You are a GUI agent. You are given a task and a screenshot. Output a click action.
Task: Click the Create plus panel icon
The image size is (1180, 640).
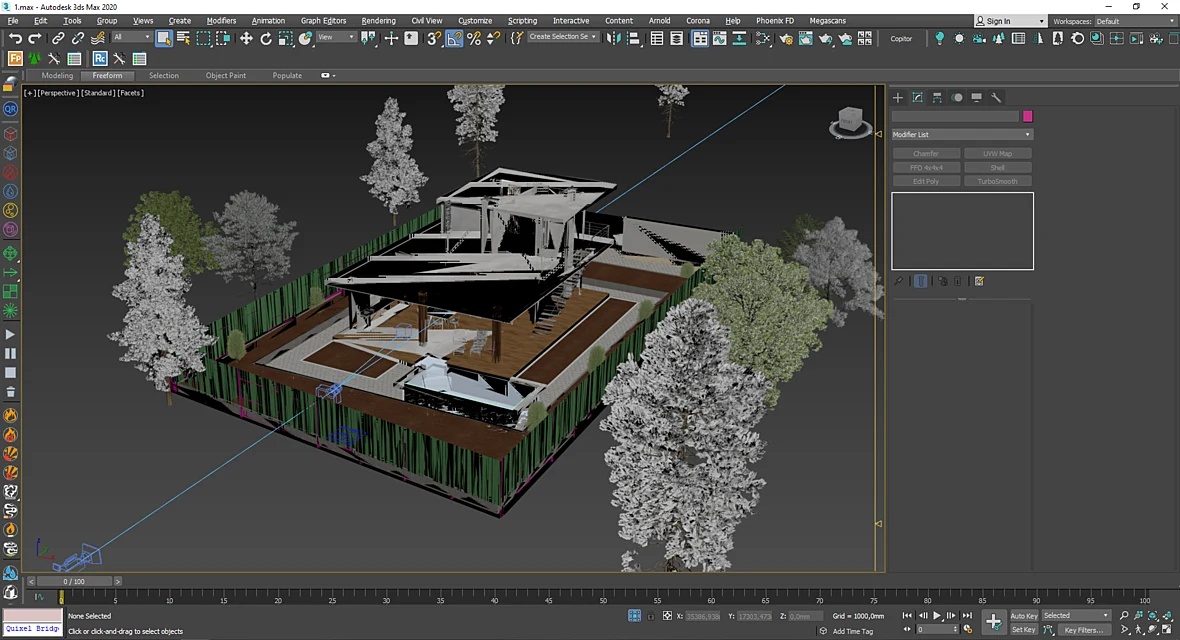coord(898,97)
